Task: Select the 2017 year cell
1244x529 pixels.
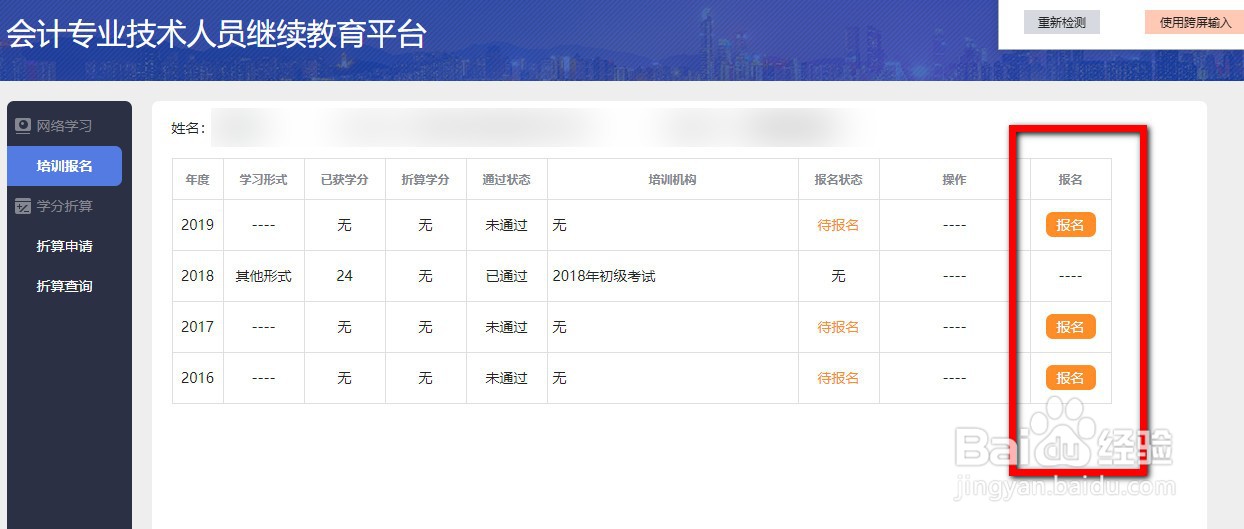Action: point(197,327)
